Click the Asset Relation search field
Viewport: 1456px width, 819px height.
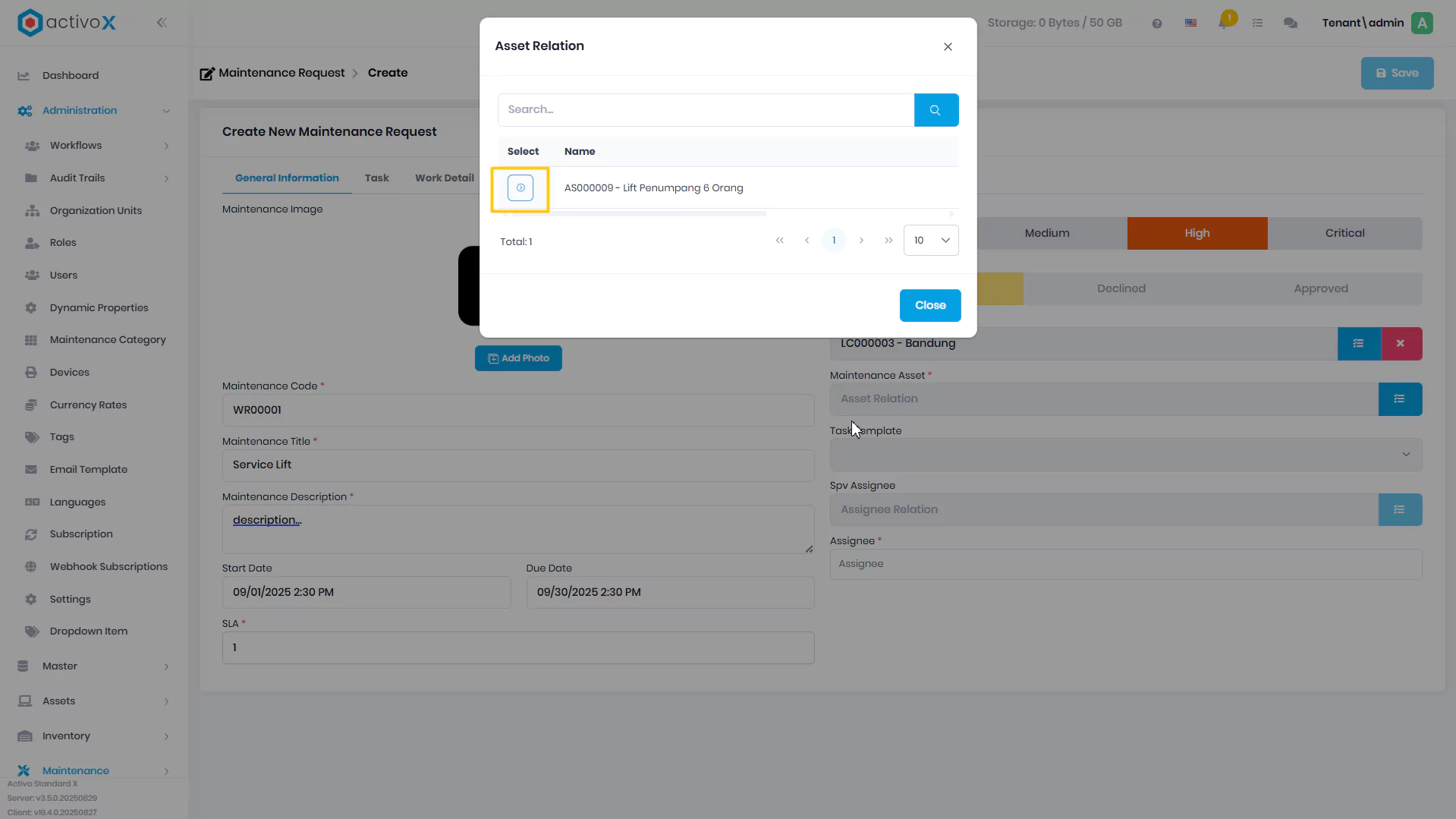click(706, 110)
